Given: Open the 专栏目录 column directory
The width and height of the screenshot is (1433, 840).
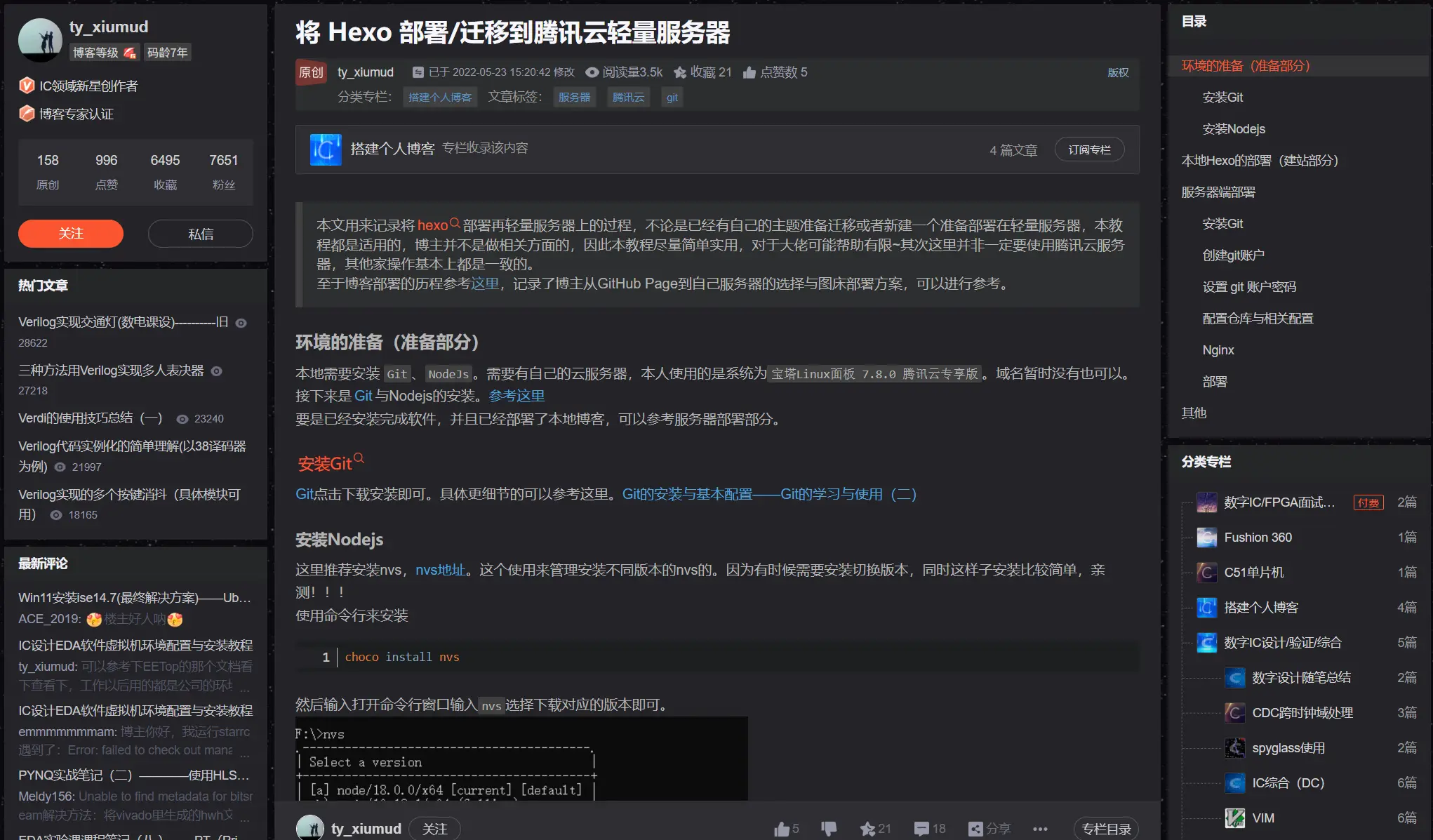Looking at the screenshot, I should coord(1106,829).
